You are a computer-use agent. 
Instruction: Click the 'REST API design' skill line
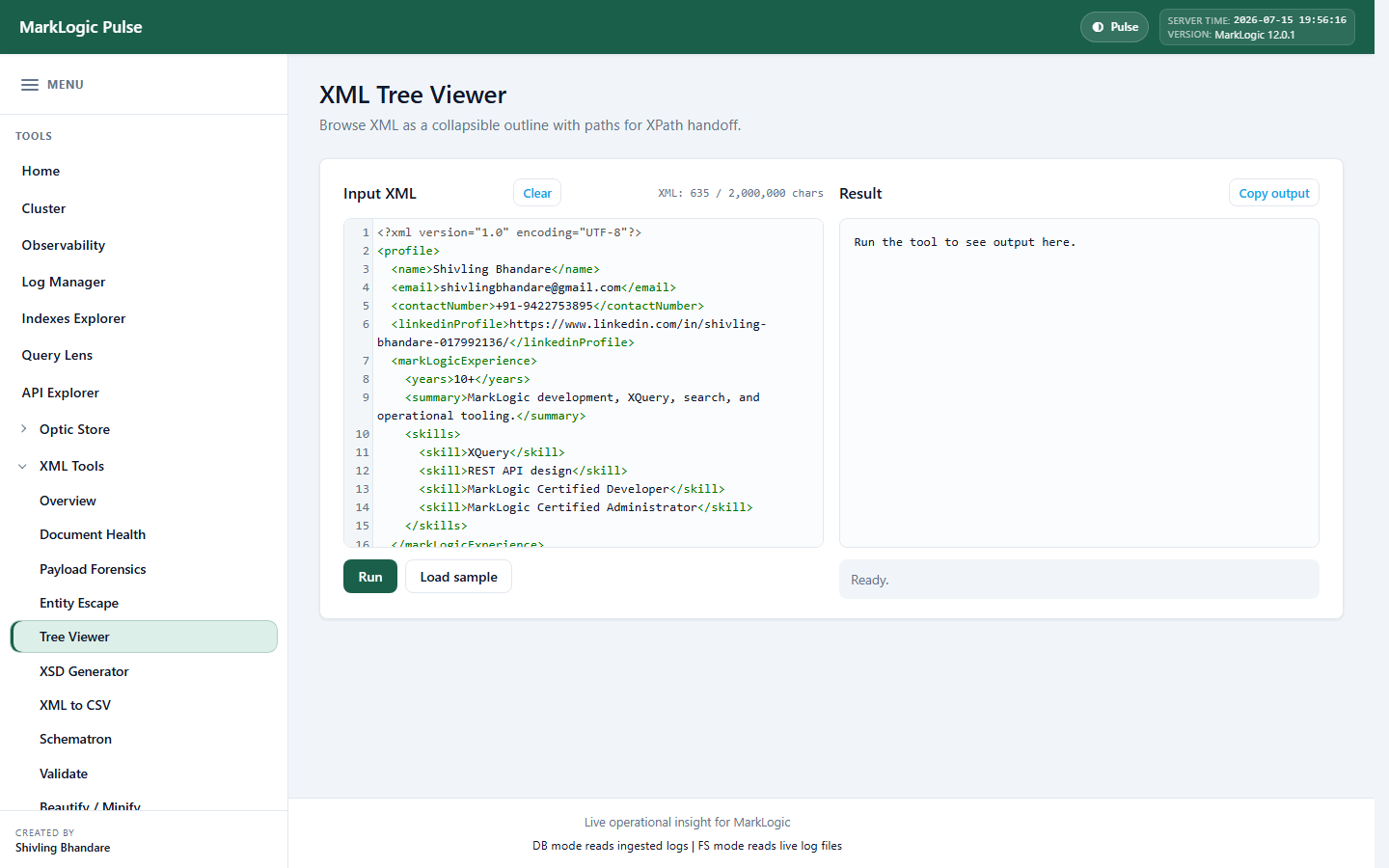pos(523,471)
